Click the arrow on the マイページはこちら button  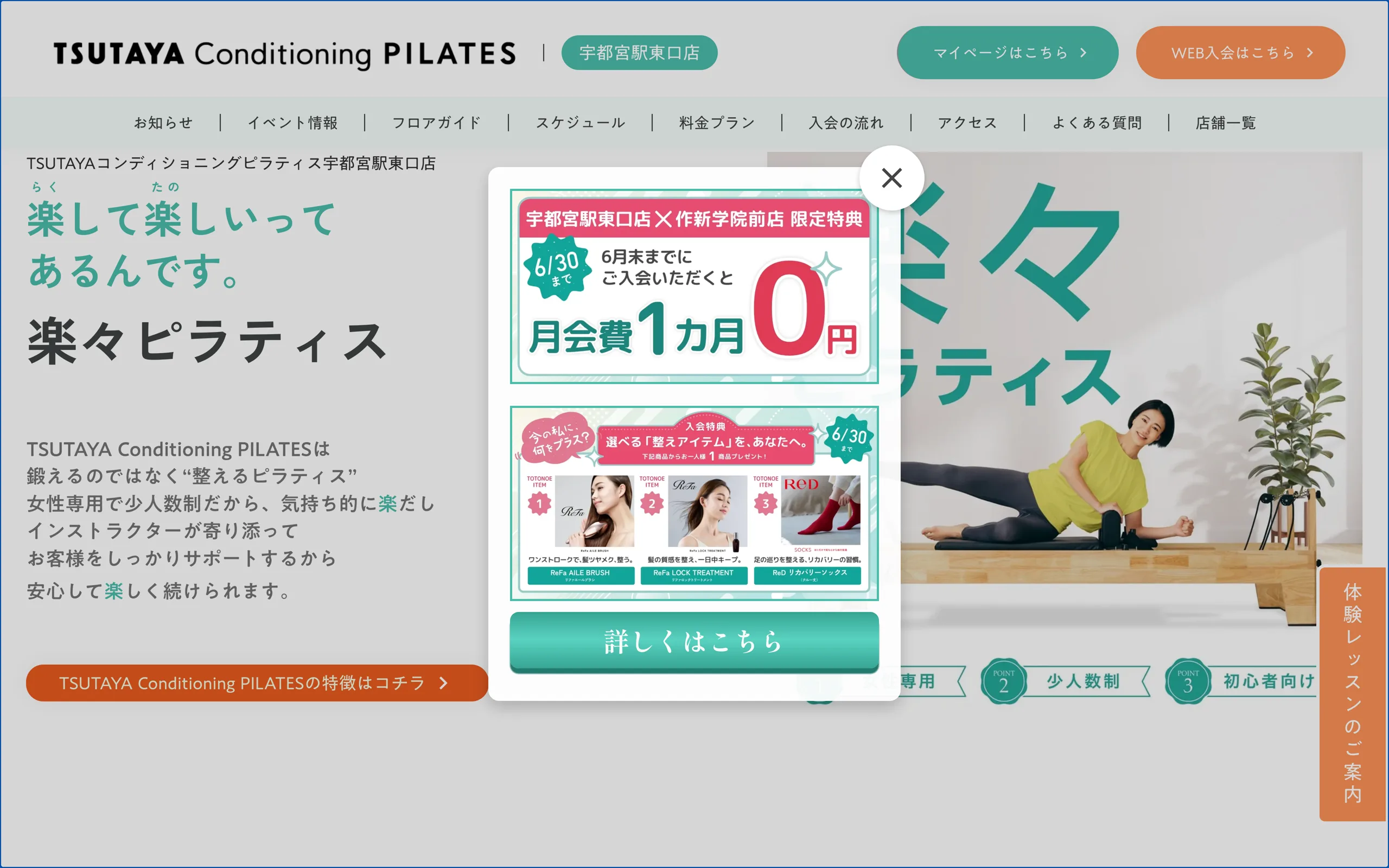[1083, 53]
